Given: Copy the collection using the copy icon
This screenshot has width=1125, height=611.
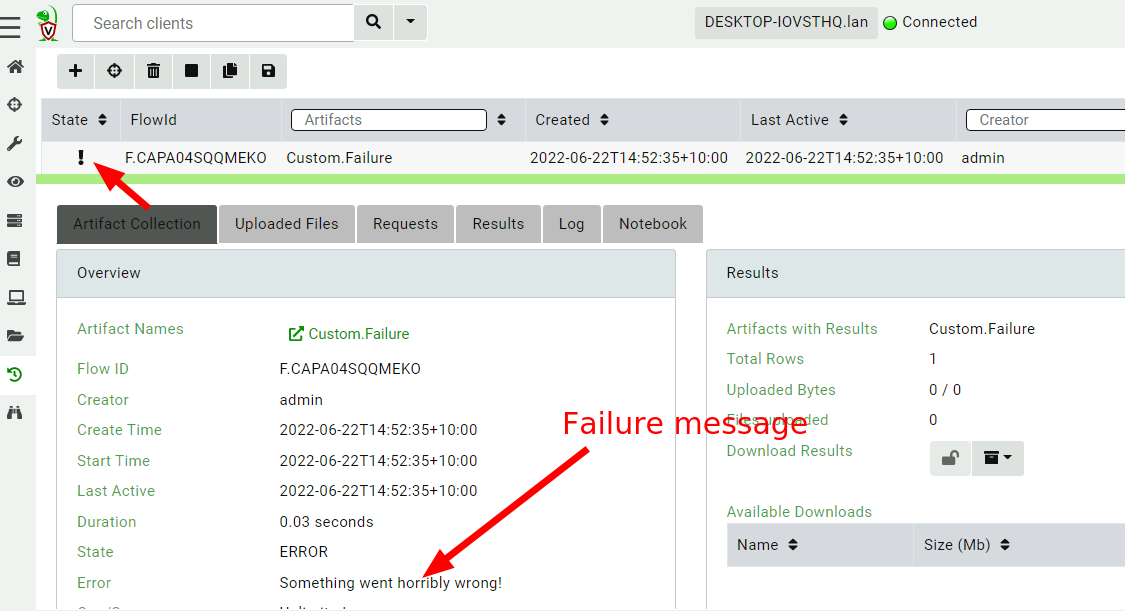Looking at the screenshot, I should [x=229, y=71].
